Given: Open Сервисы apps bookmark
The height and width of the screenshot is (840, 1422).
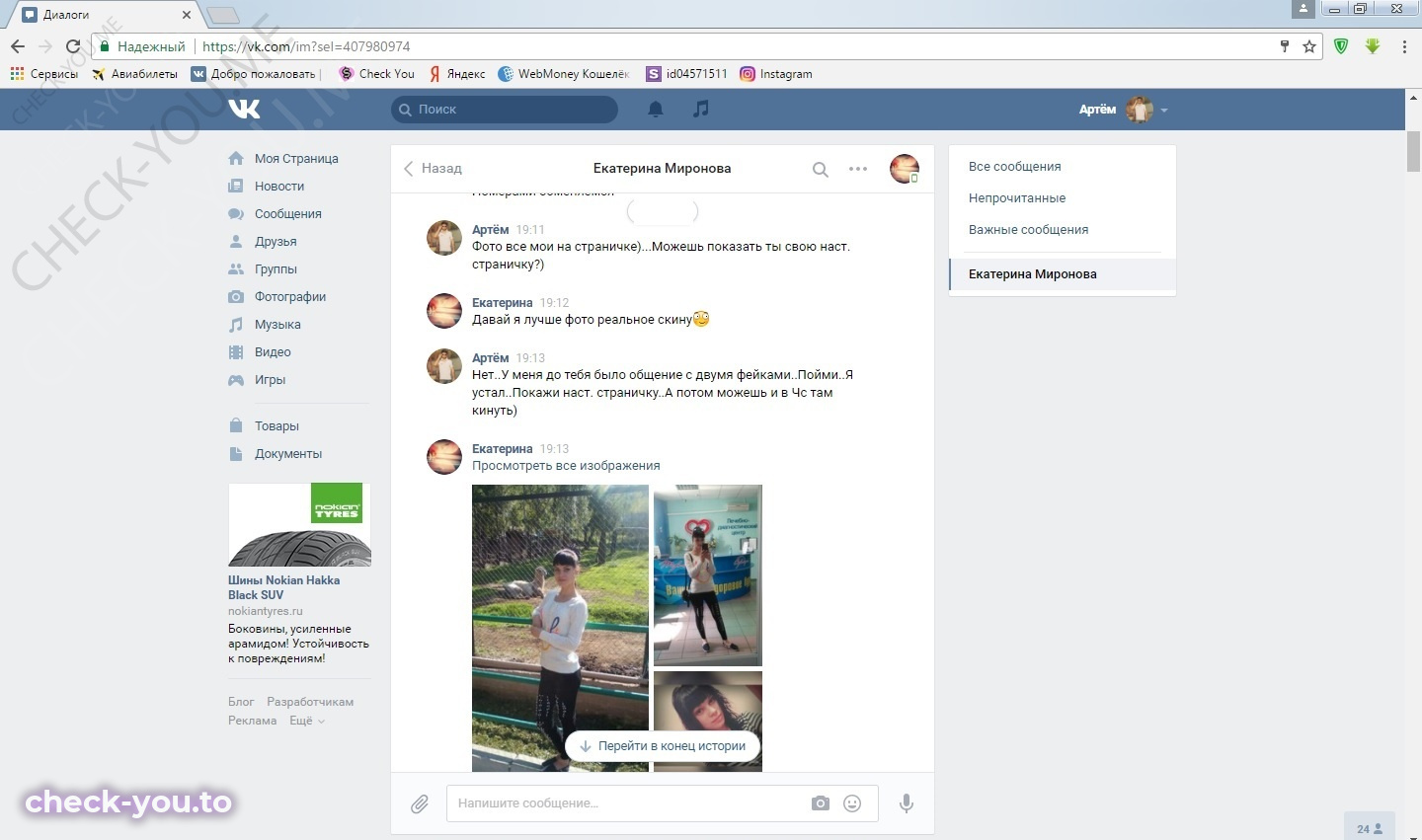Looking at the screenshot, I should pyautogui.click(x=44, y=74).
